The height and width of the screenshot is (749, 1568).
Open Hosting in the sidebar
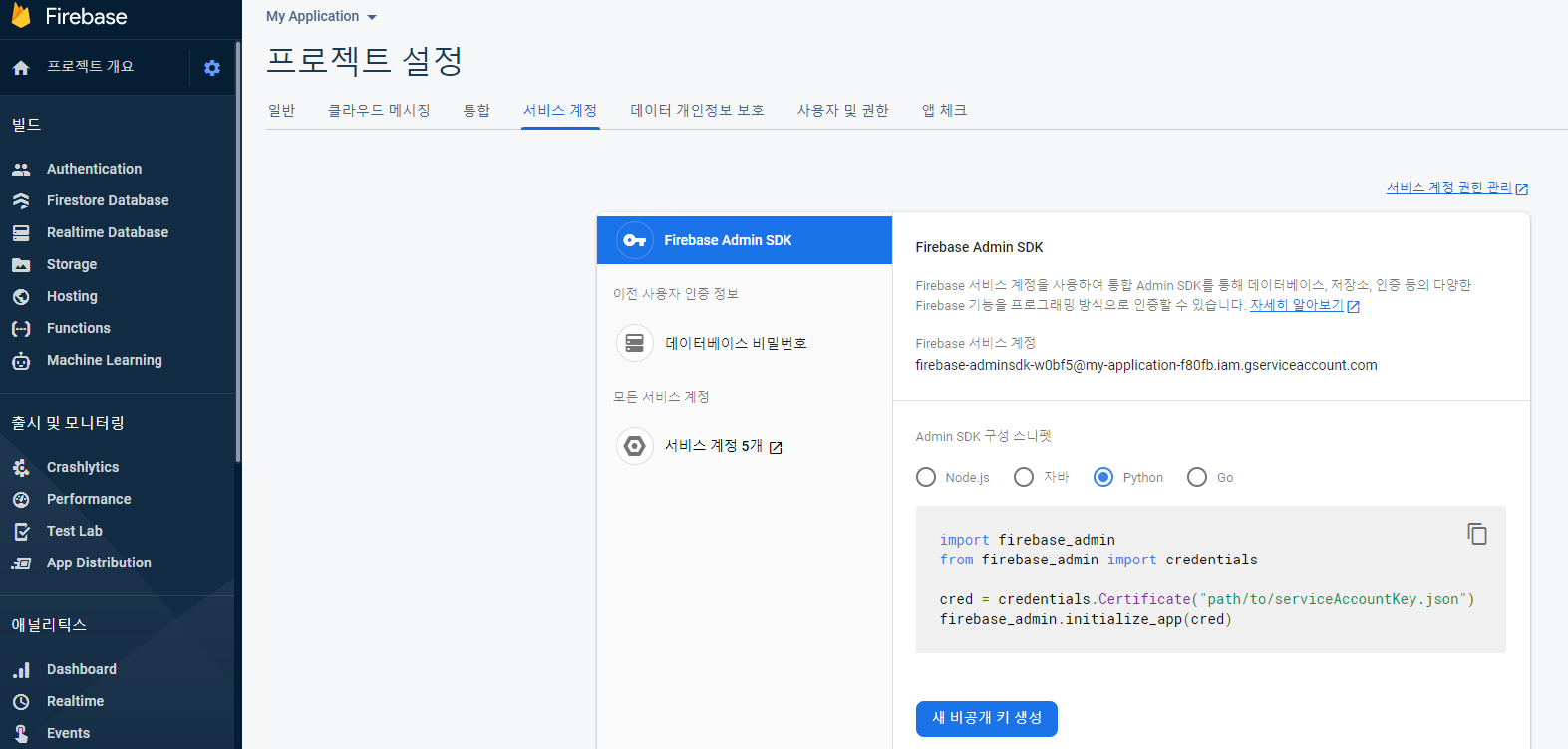point(72,296)
